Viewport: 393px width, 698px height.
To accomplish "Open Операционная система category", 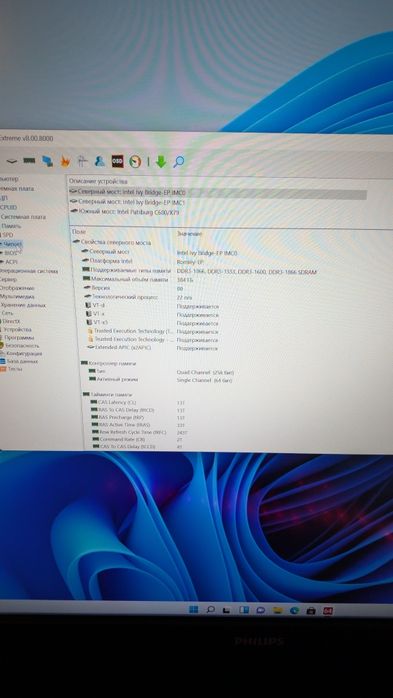I will pyautogui.click(x=29, y=271).
